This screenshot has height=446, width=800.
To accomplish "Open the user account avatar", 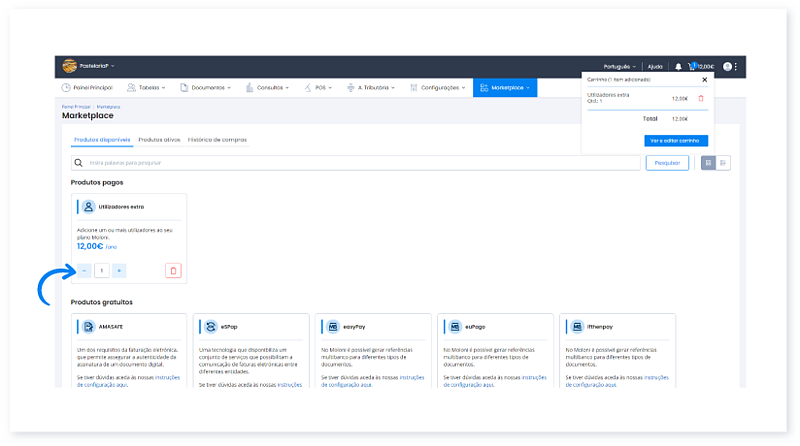I will (727, 66).
